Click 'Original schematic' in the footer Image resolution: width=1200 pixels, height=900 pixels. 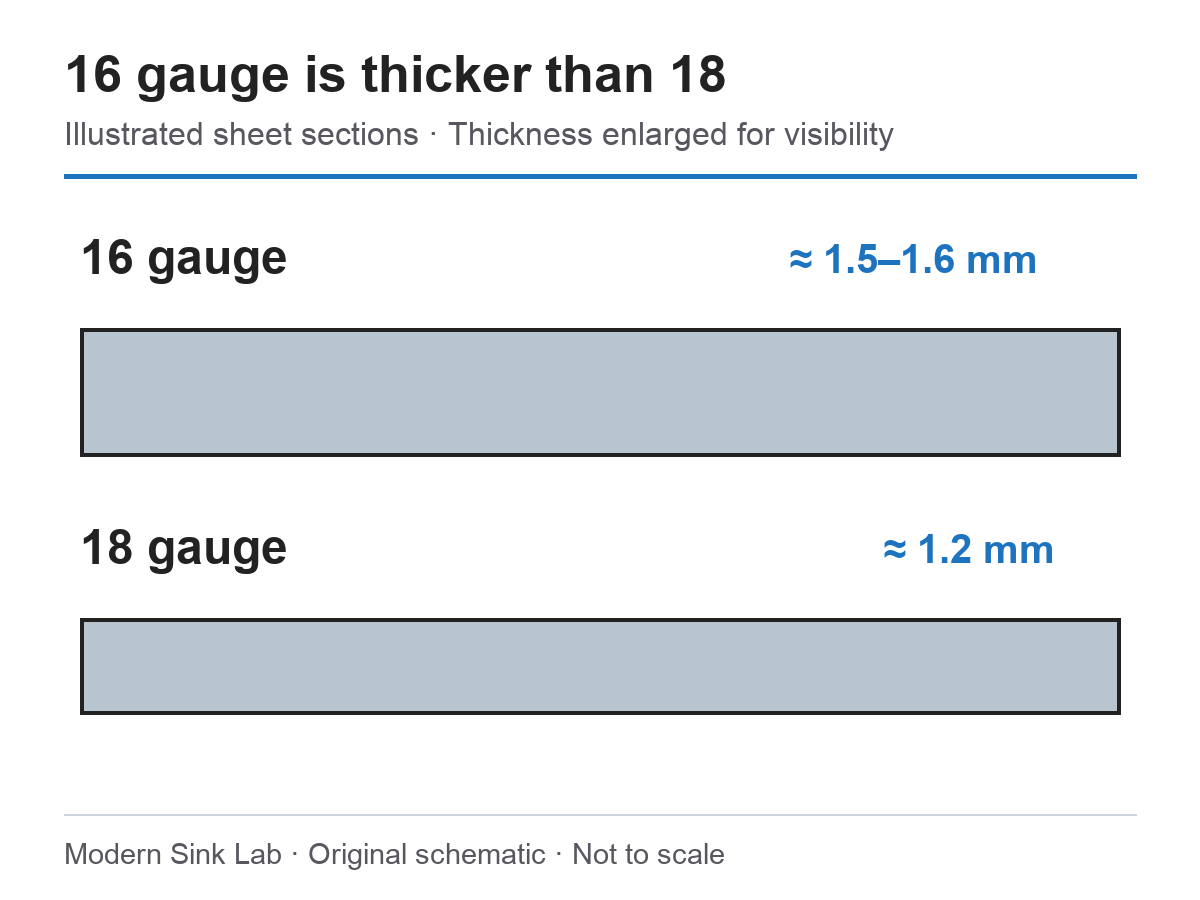(427, 855)
